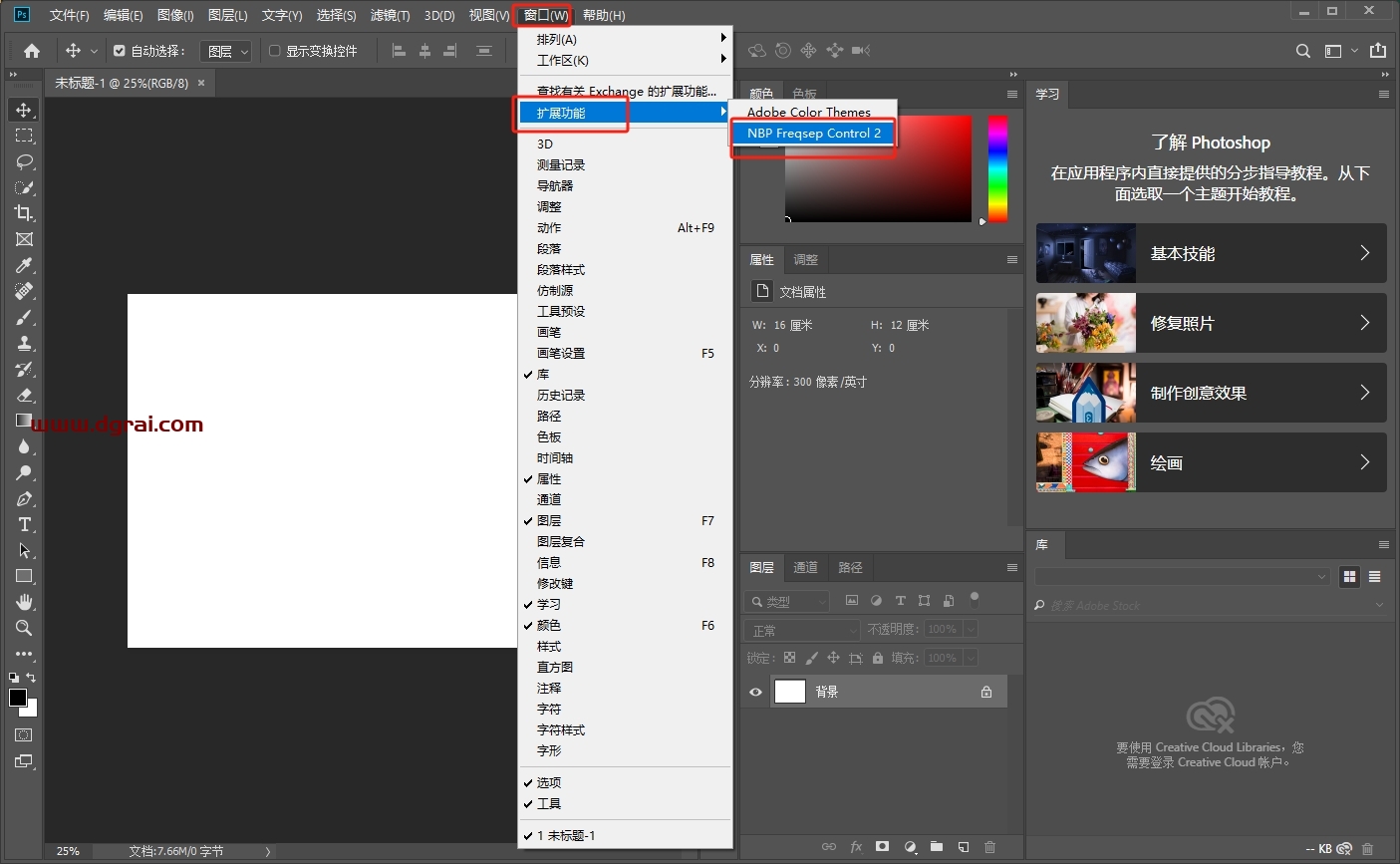Open the 文件(F) menu

(69, 15)
